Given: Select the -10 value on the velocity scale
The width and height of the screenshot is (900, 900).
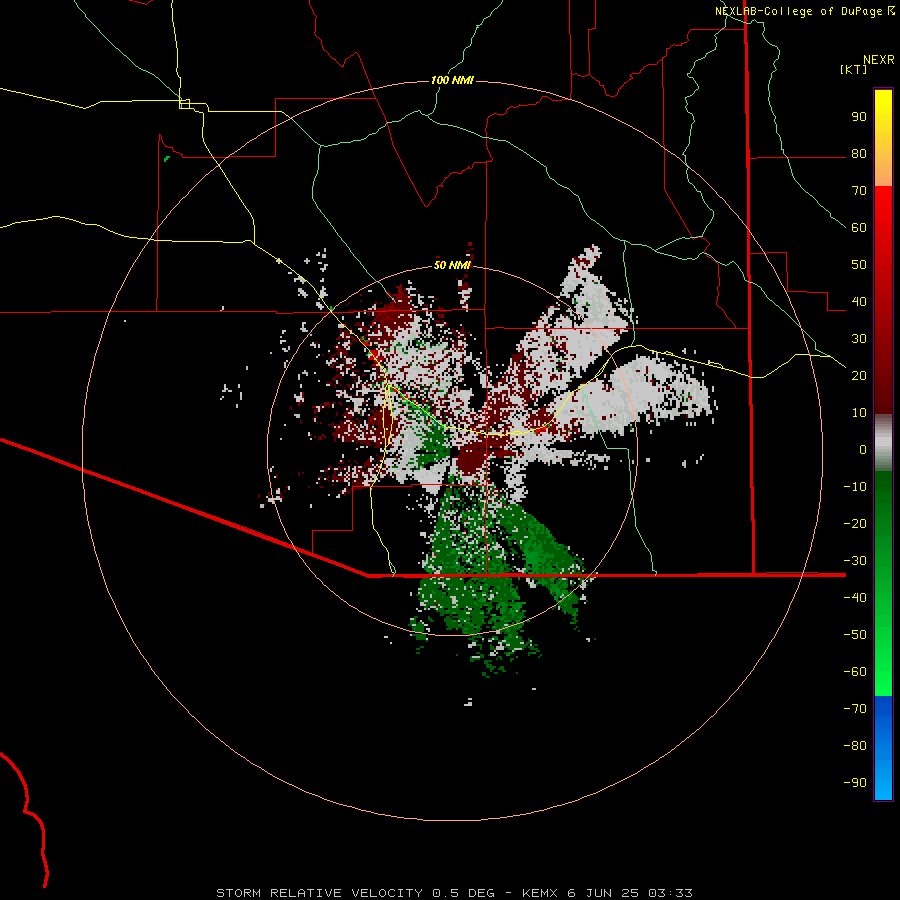Looking at the screenshot, I should (x=855, y=487).
